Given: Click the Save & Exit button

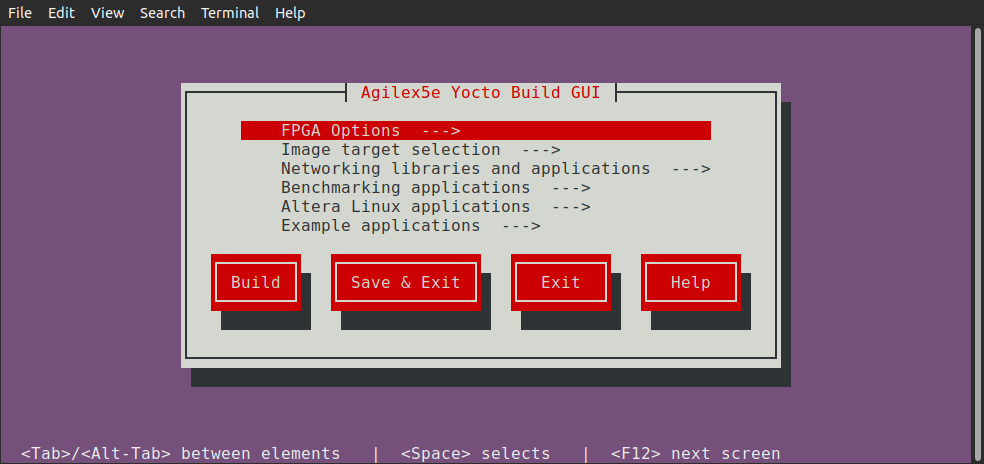Looking at the screenshot, I should point(405,282).
